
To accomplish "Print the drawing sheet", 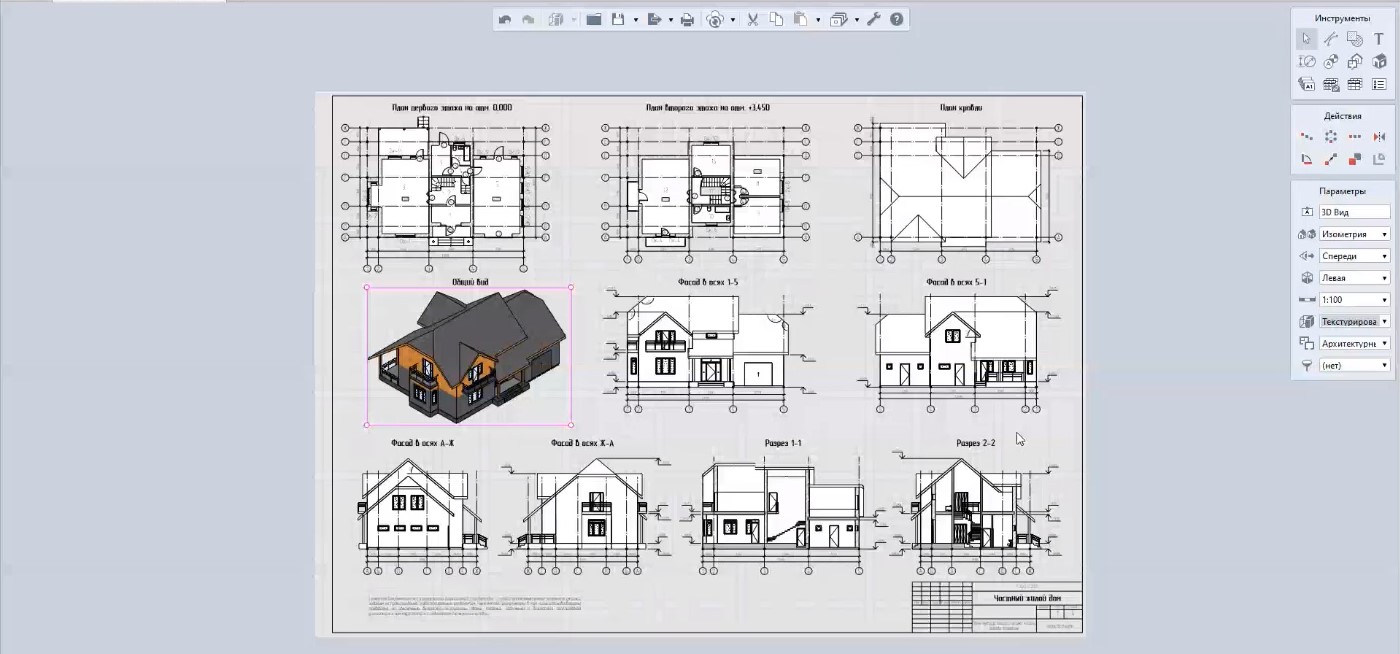I will (x=687, y=19).
